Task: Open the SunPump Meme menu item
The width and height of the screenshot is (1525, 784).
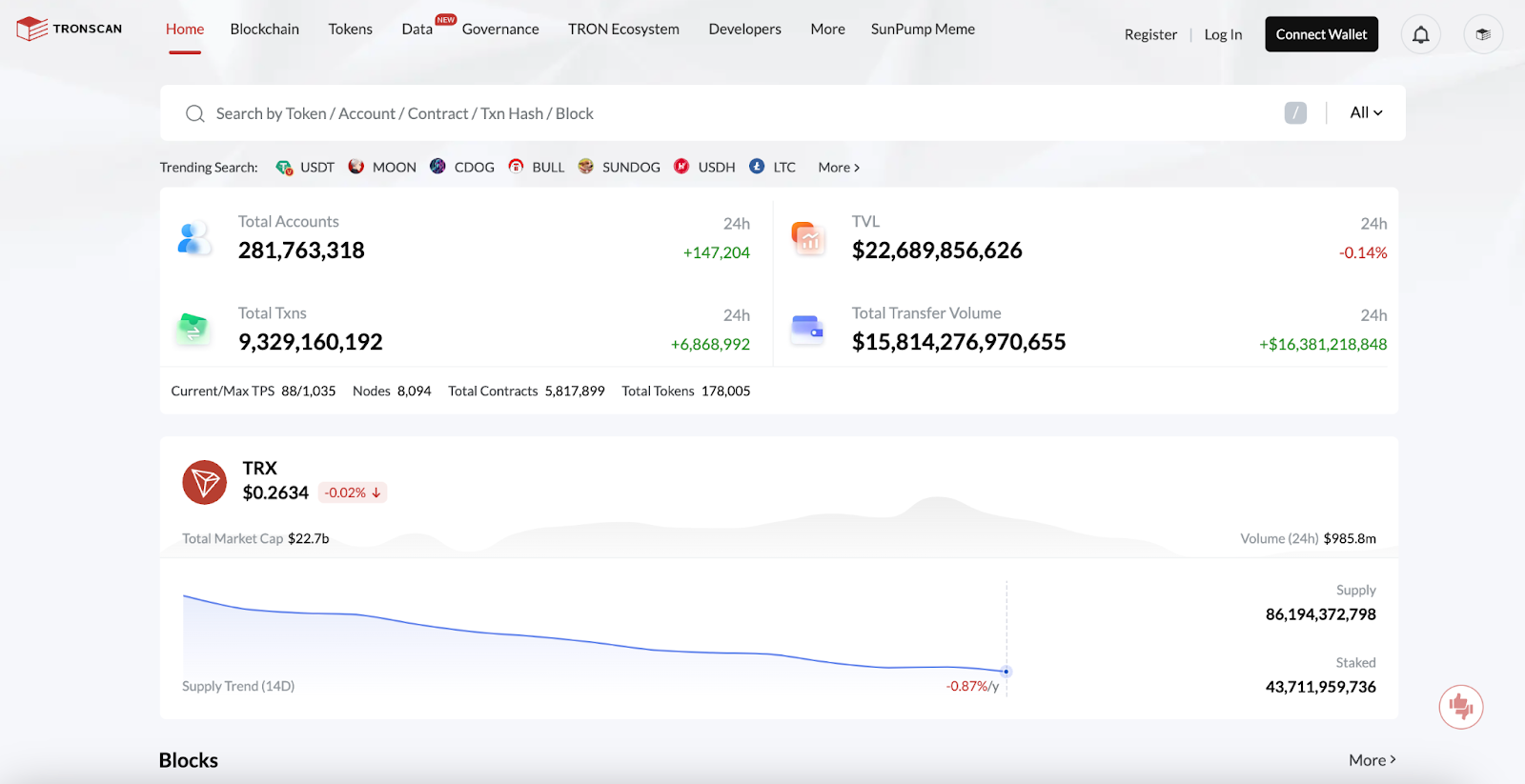Action: coord(923,30)
